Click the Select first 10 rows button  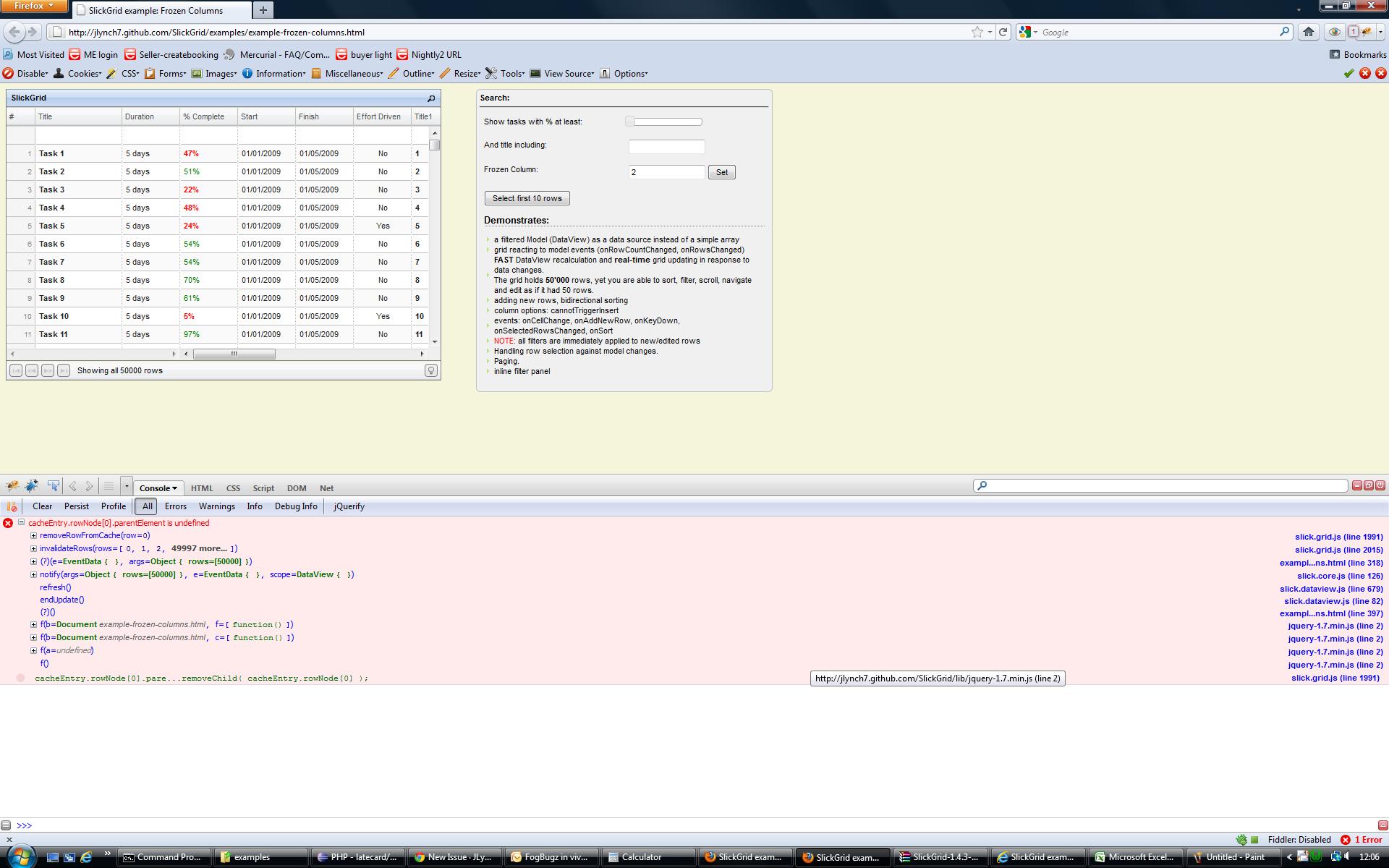[526, 198]
